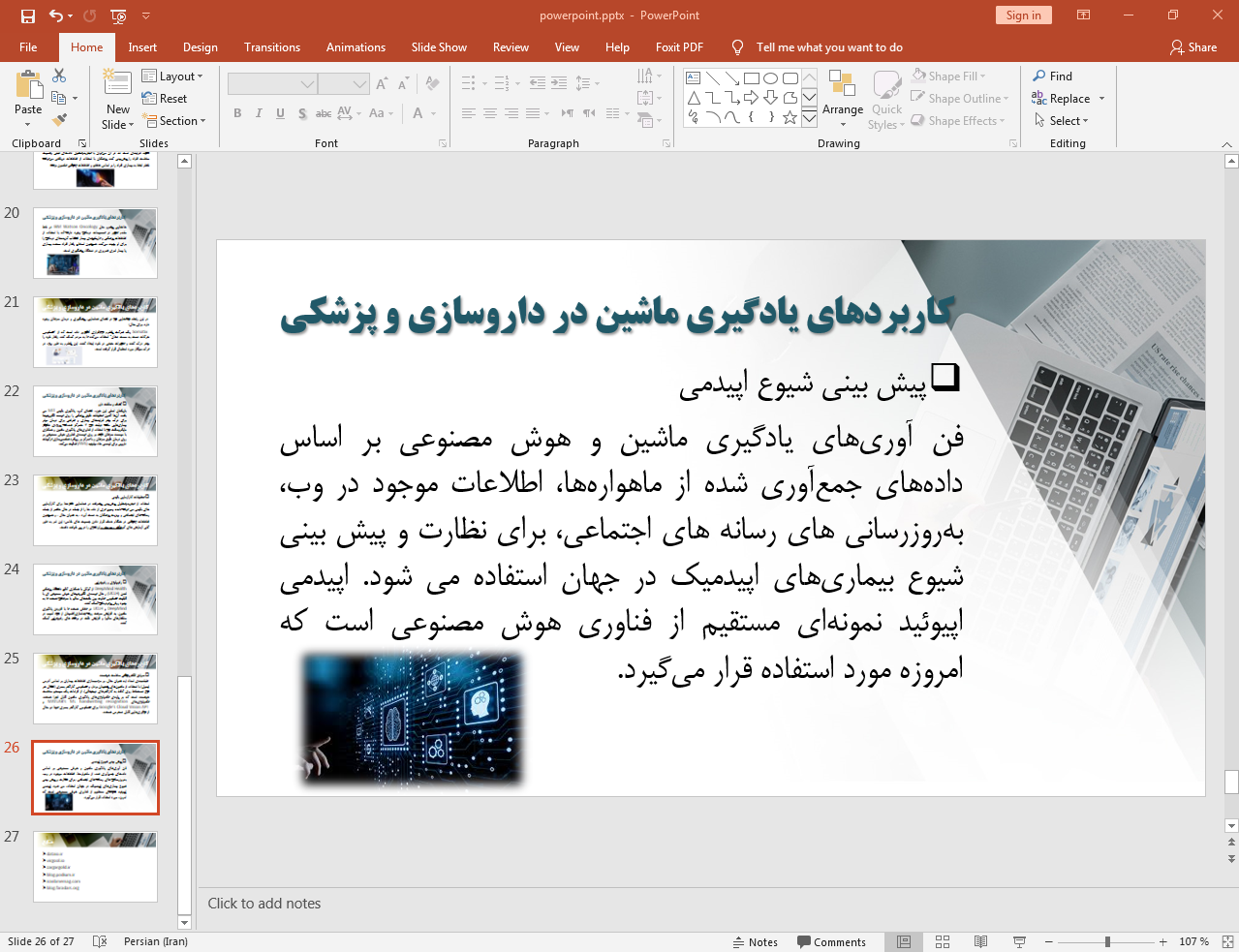The image size is (1239, 952).
Task: Click the Share button
Action: 1193,47
